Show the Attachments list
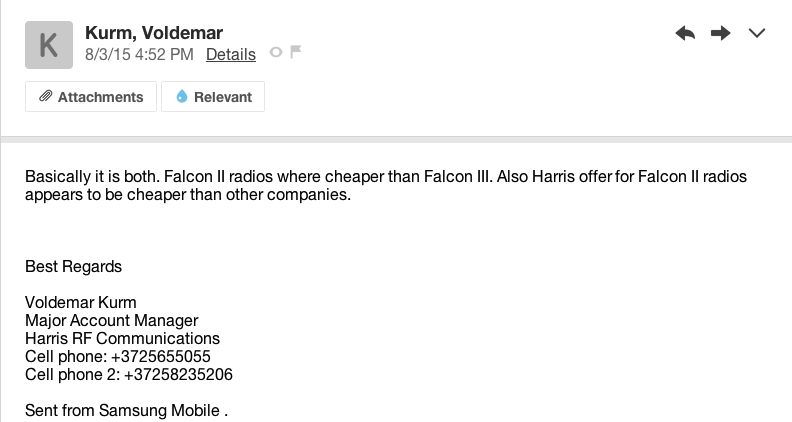792x422 pixels. click(91, 97)
